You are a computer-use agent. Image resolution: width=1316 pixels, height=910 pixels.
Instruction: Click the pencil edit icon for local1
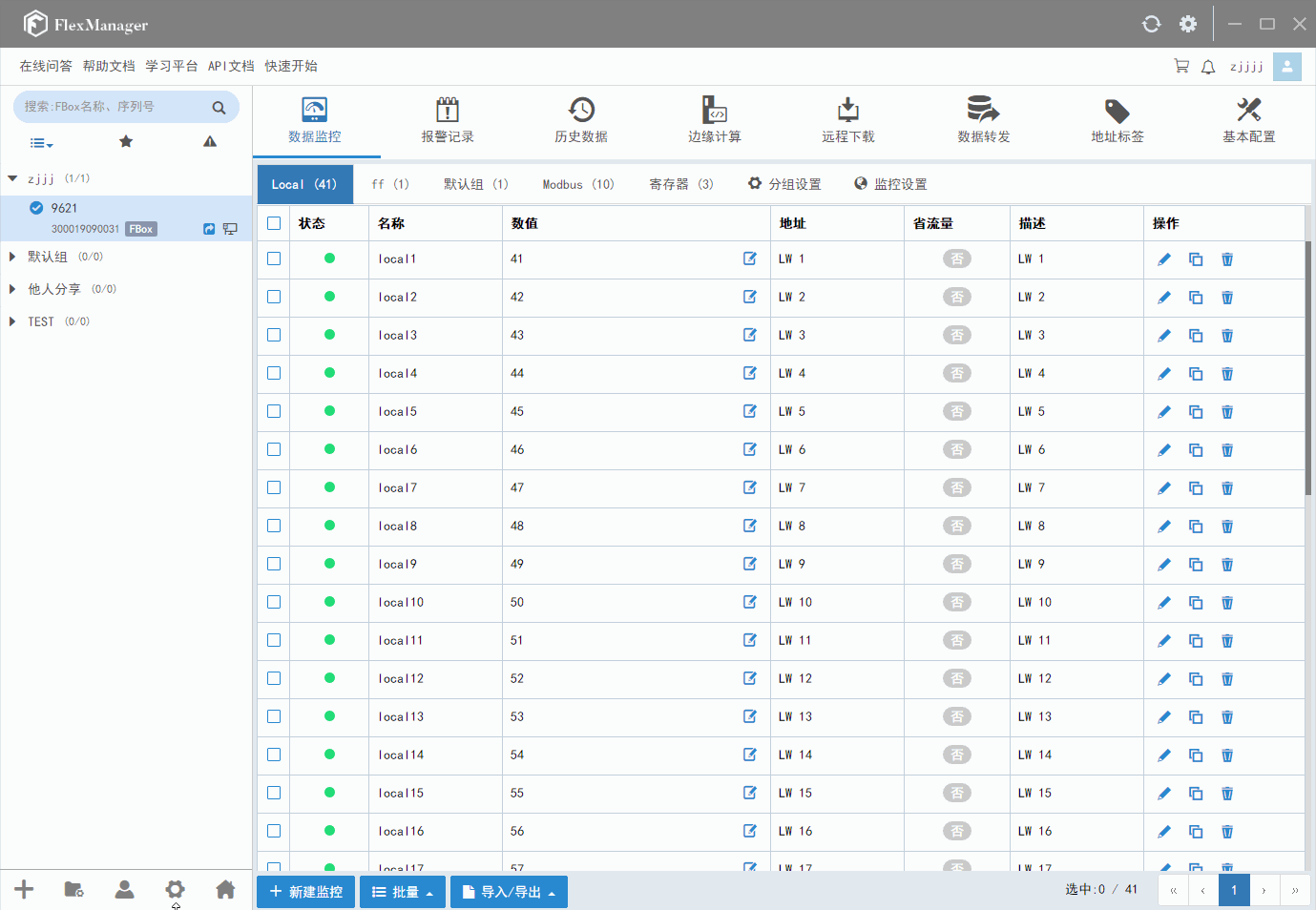coord(1164,259)
